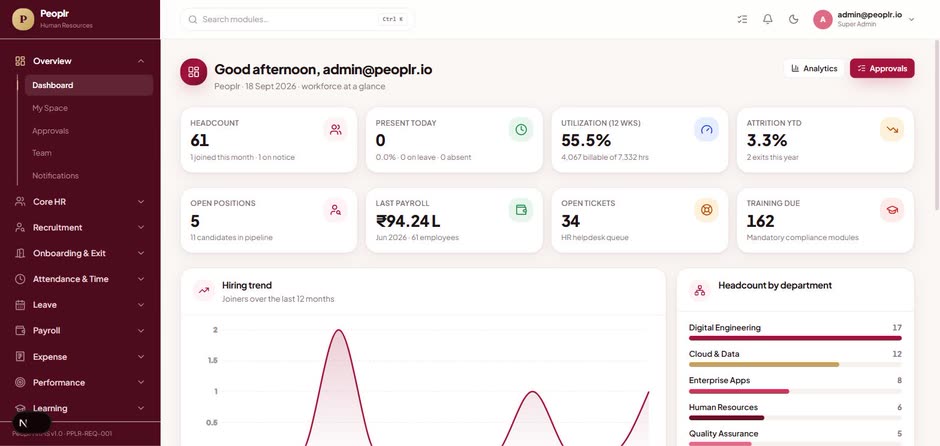Click the Expense receipt icon
Image resolution: width=940 pixels, height=446 pixels.
pyautogui.click(x=20, y=357)
